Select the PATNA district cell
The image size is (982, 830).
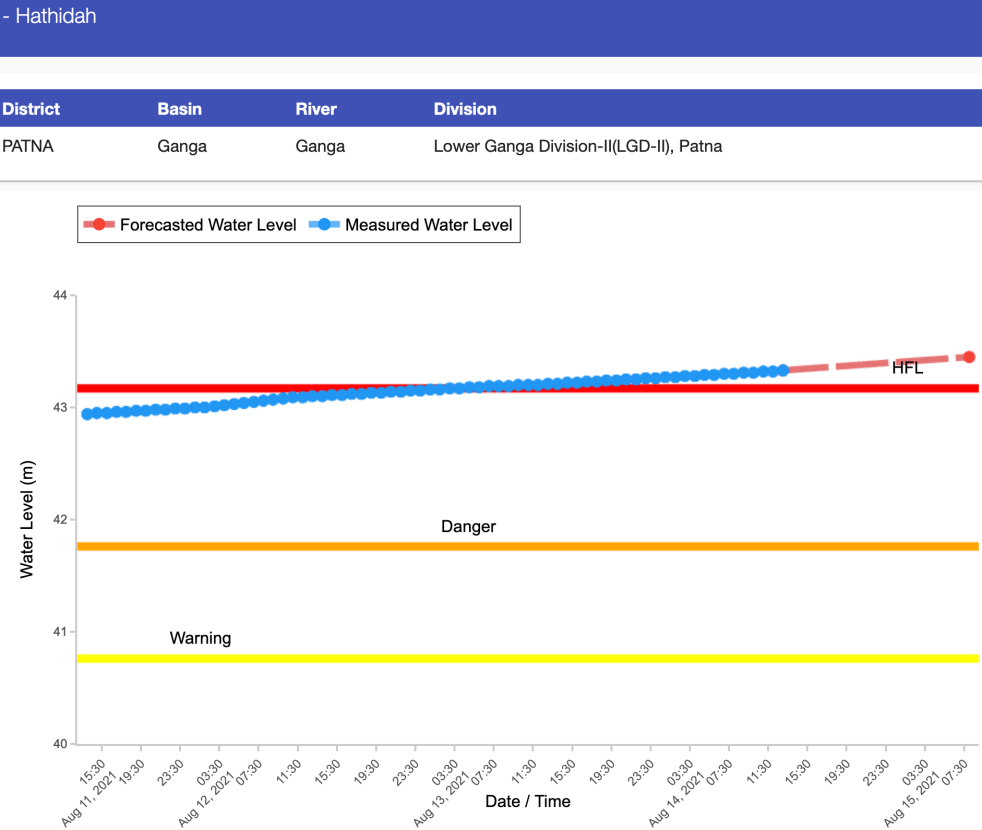pyautogui.click(x=28, y=146)
